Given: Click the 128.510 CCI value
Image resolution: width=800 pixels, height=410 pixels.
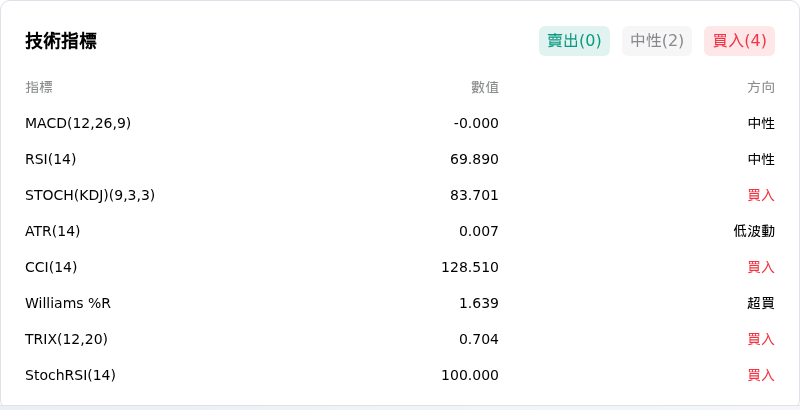Looking at the screenshot, I should (x=470, y=267).
